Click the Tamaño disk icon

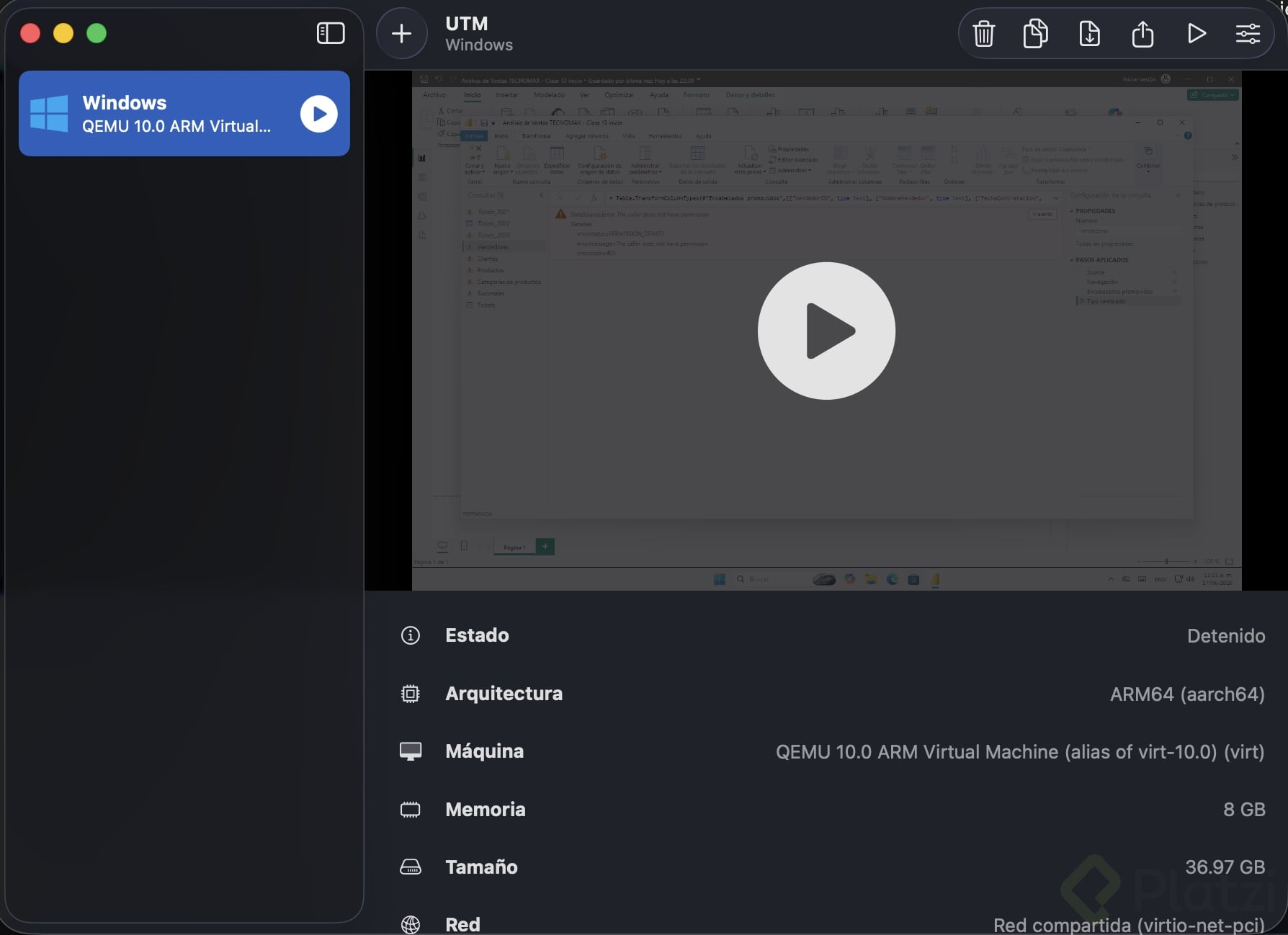click(x=411, y=867)
